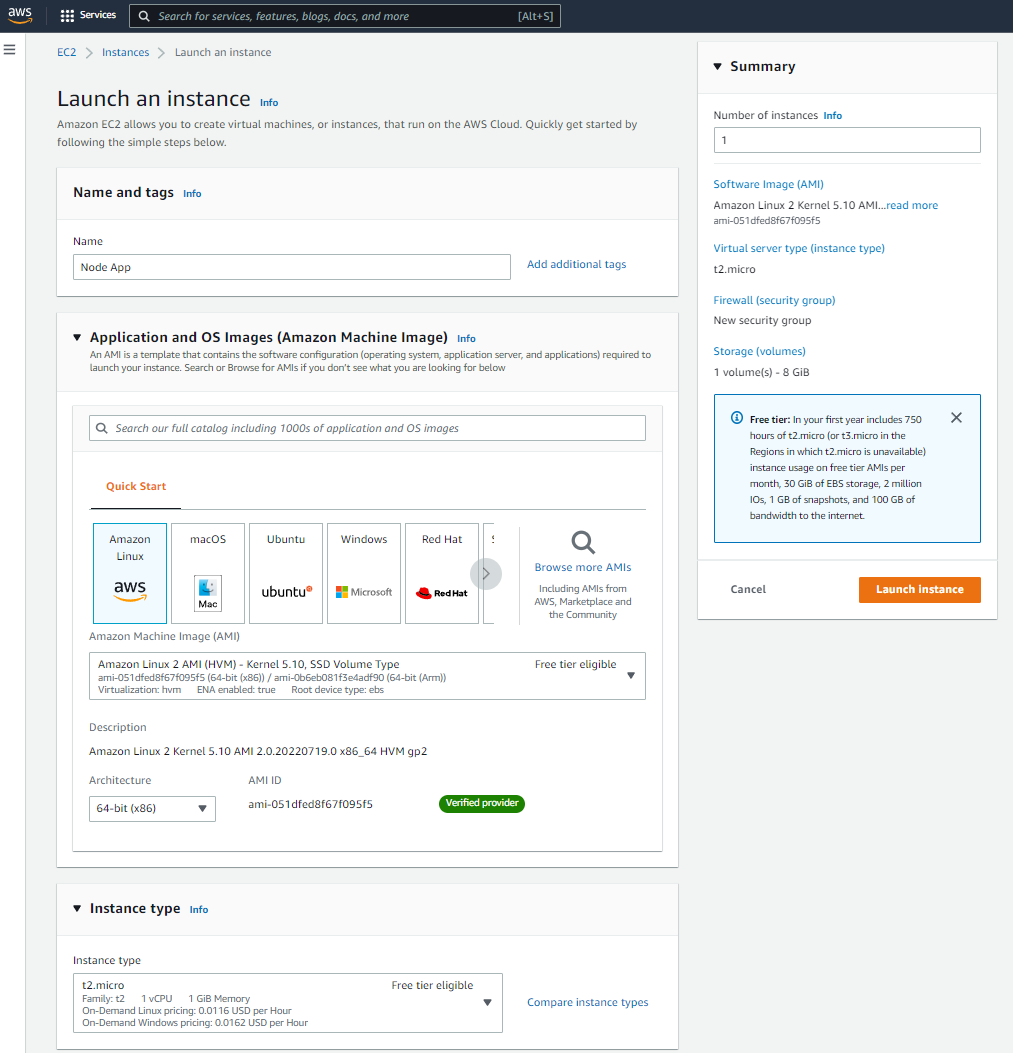Click read more link in Summary

click(912, 205)
